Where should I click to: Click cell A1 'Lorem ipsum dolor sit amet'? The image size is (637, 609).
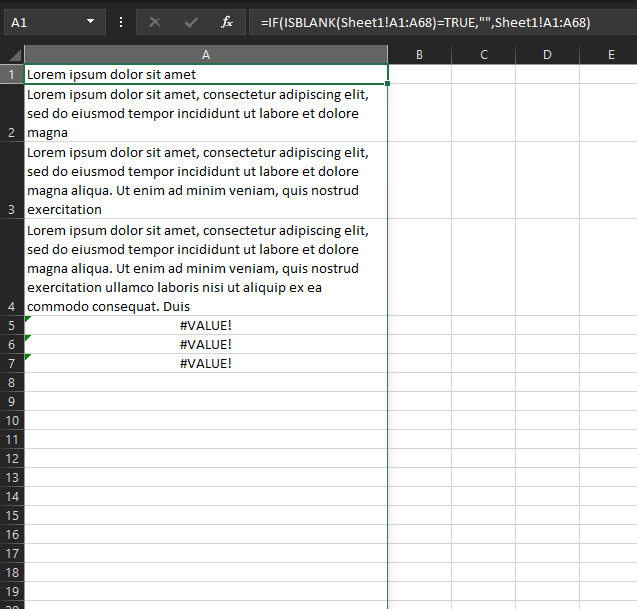coord(206,74)
